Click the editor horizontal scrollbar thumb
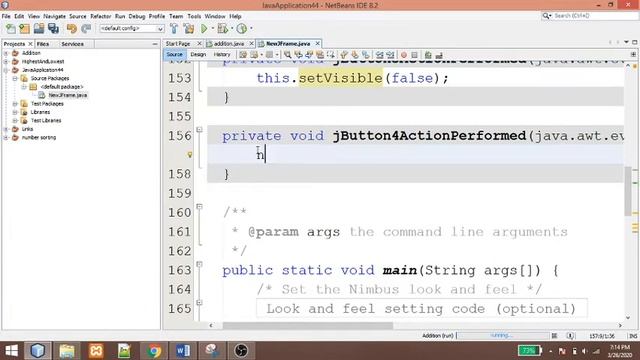The image size is (640, 360). point(307,325)
